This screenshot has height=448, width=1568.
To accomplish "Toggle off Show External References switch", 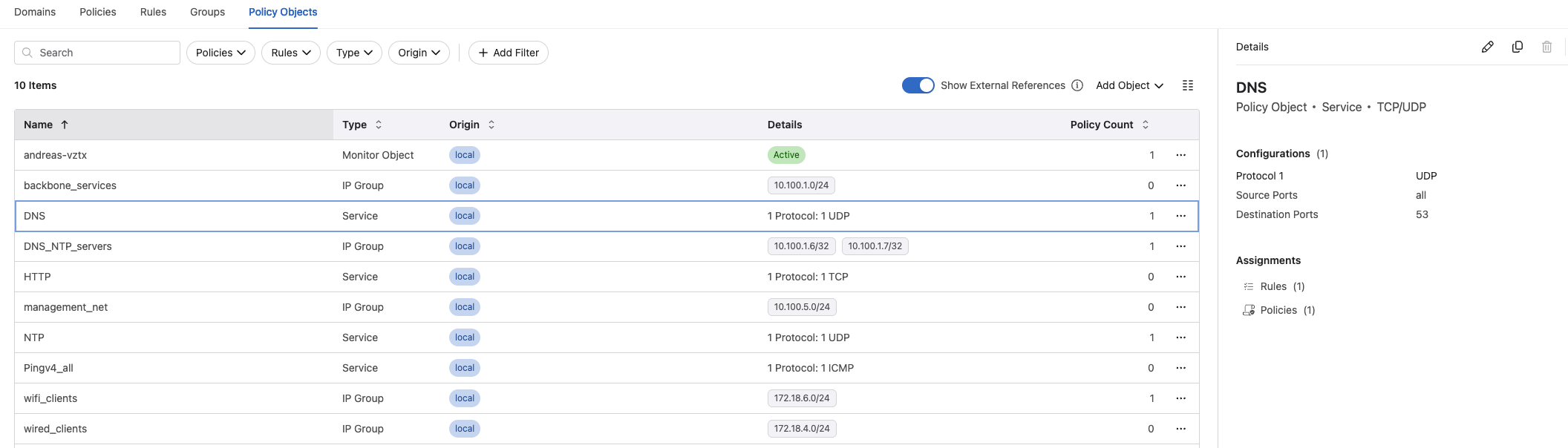I will pos(918,85).
